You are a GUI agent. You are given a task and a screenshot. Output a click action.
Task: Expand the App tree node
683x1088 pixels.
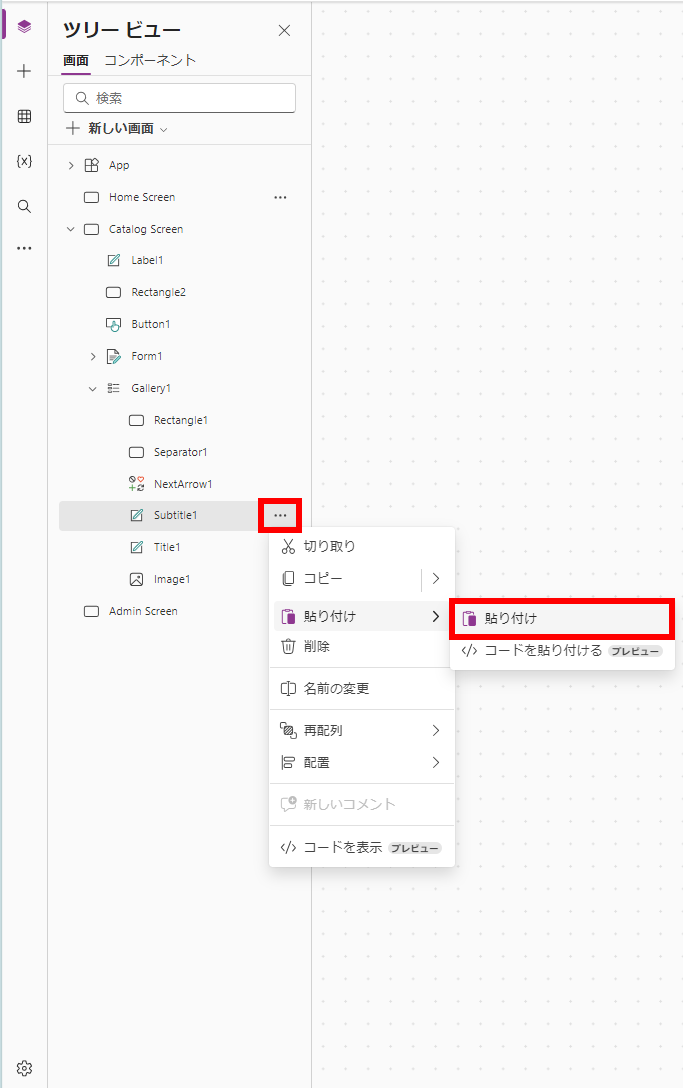(71, 165)
